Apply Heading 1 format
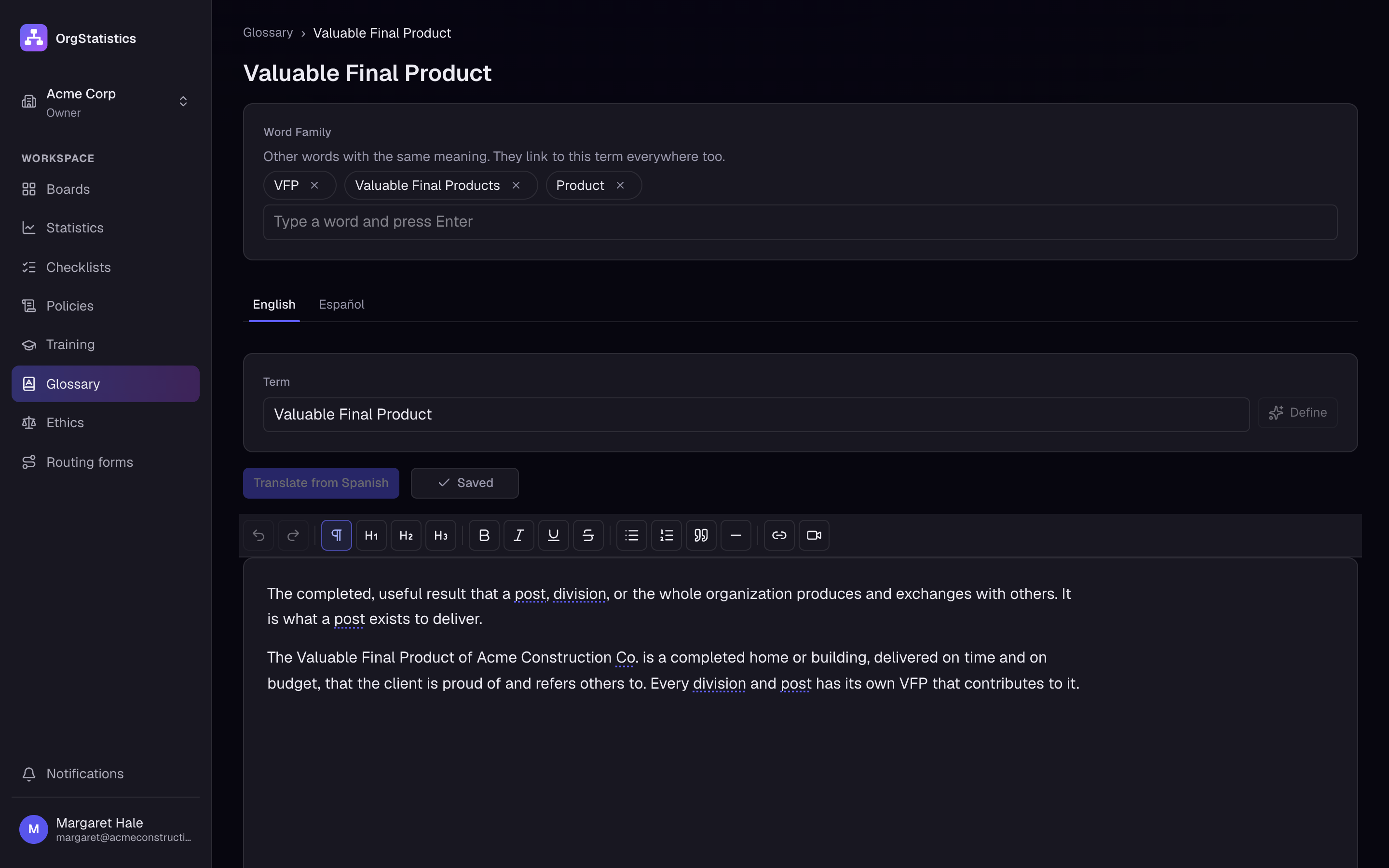Viewport: 1389px width, 868px height. [x=371, y=535]
